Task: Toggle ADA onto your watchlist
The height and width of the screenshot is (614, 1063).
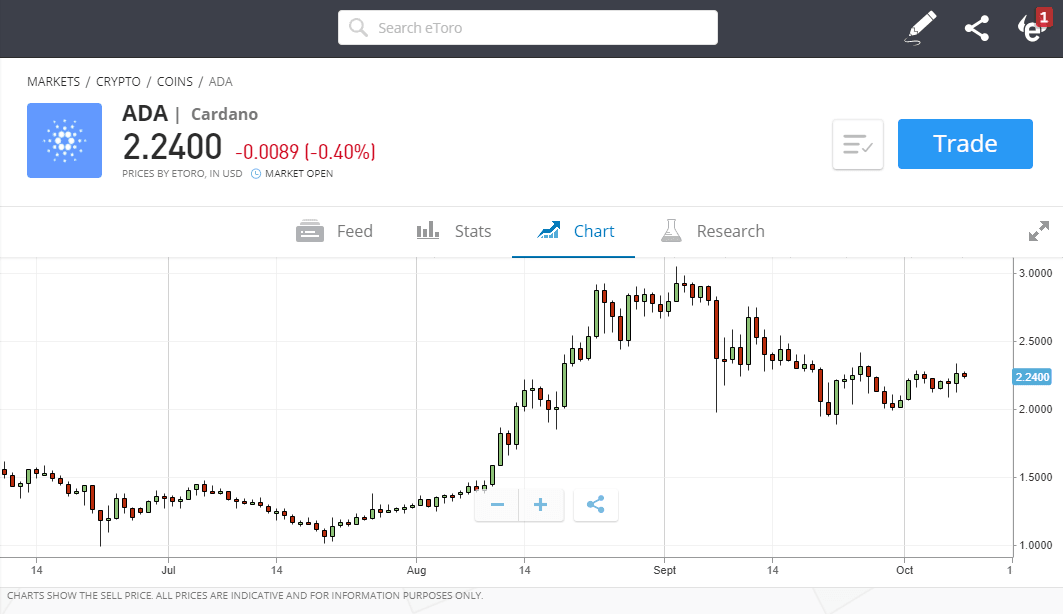Action: pyautogui.click(x=857, y=143)
